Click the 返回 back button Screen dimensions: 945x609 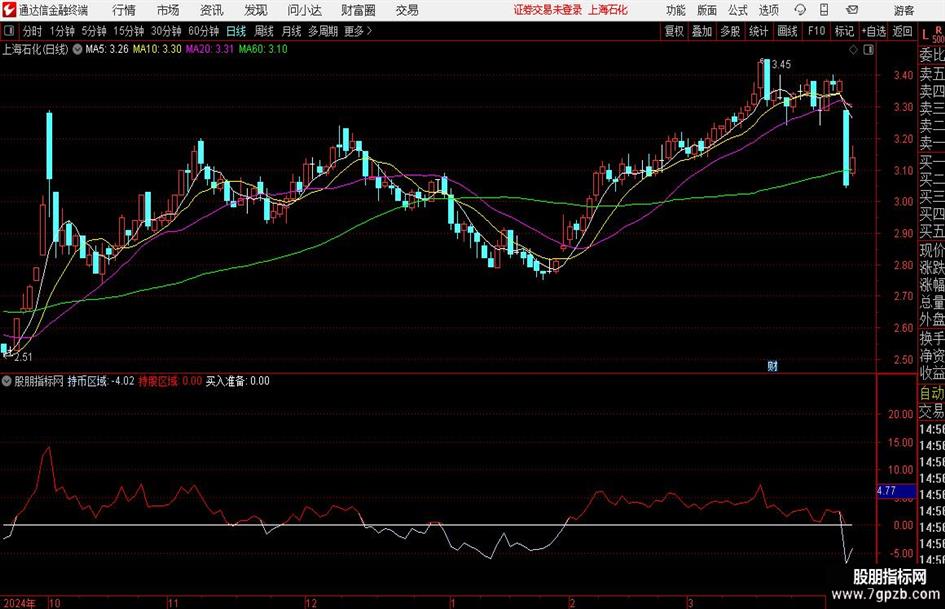pyautogui.click(x=902, y=31)
